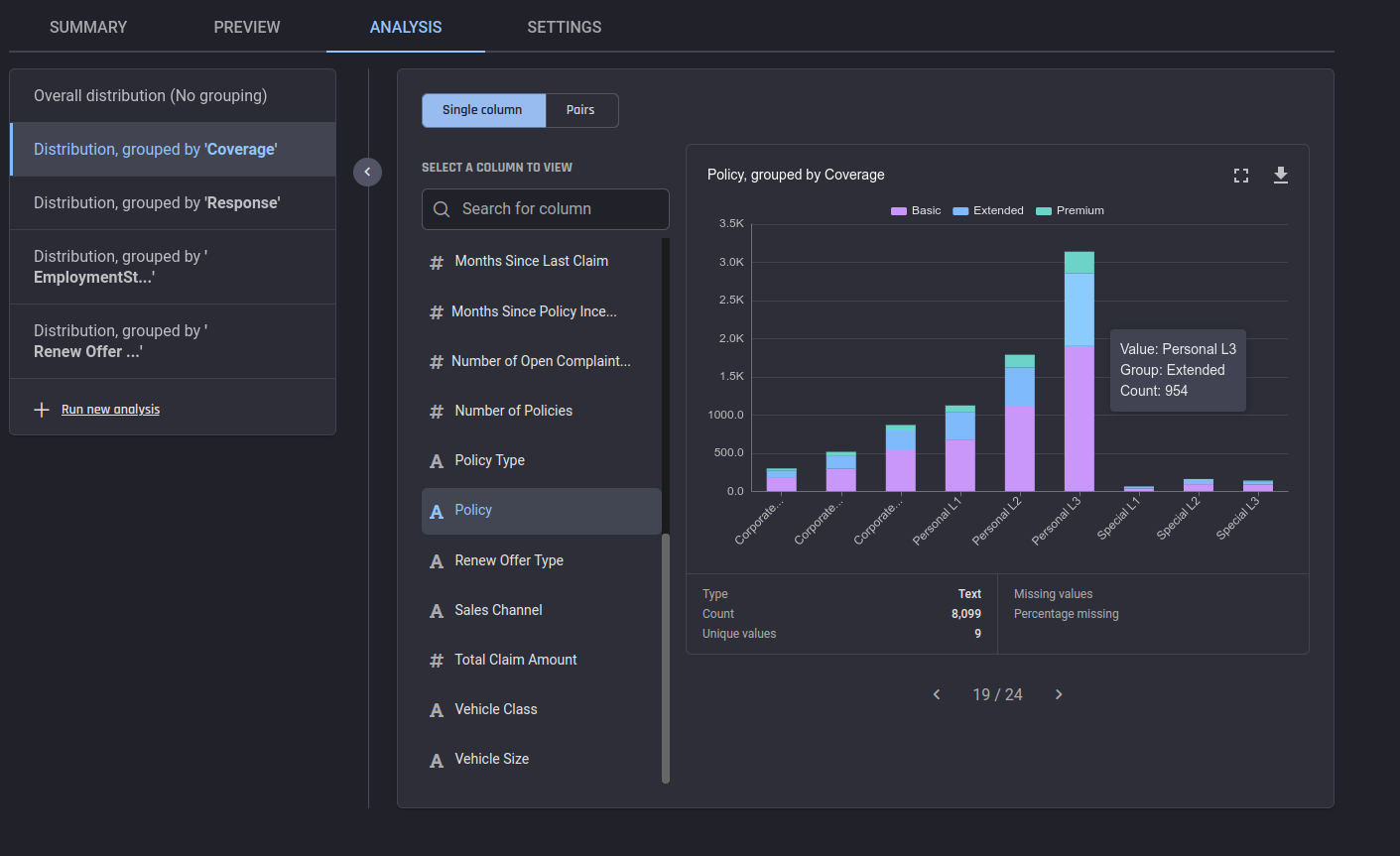The width and height of the screenshot is (1400, 856).
Task: Select Number of Policies column
Action: [x=541, y=411]
